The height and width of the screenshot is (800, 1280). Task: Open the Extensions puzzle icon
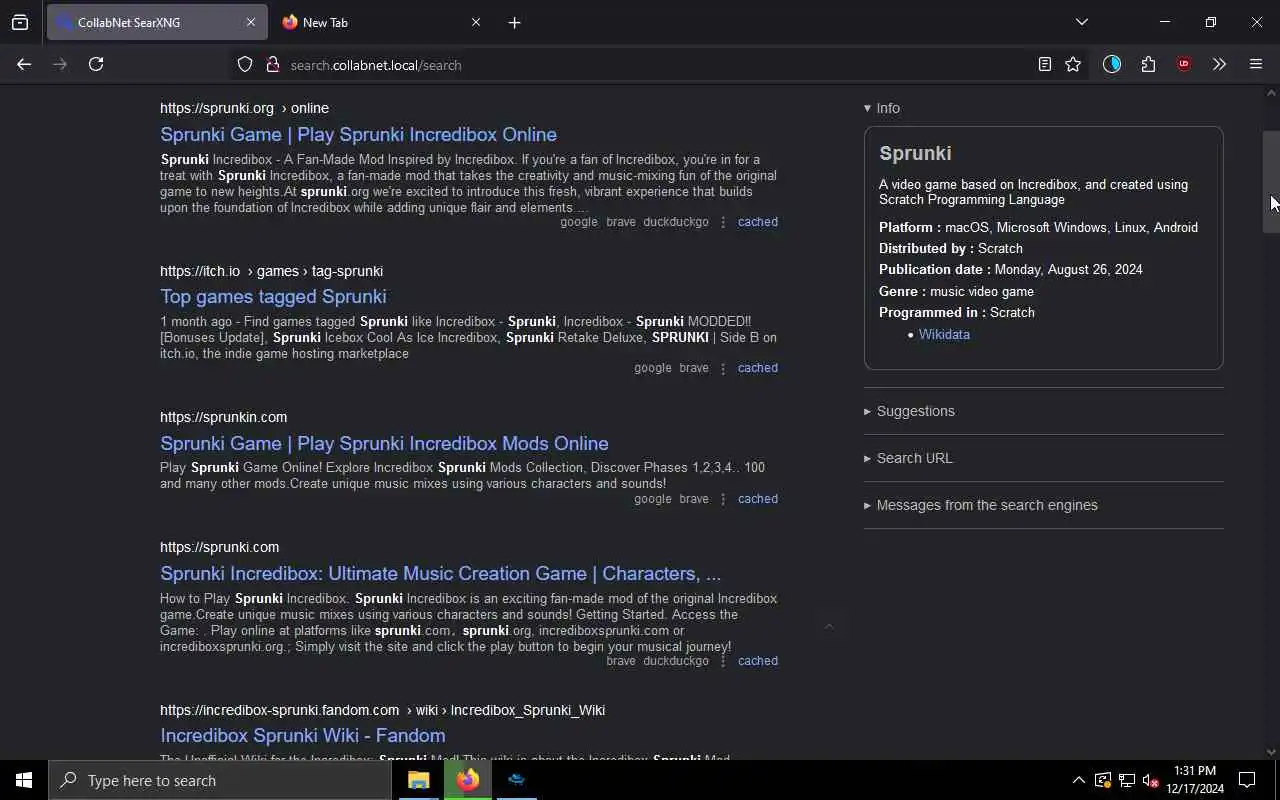1148,64
